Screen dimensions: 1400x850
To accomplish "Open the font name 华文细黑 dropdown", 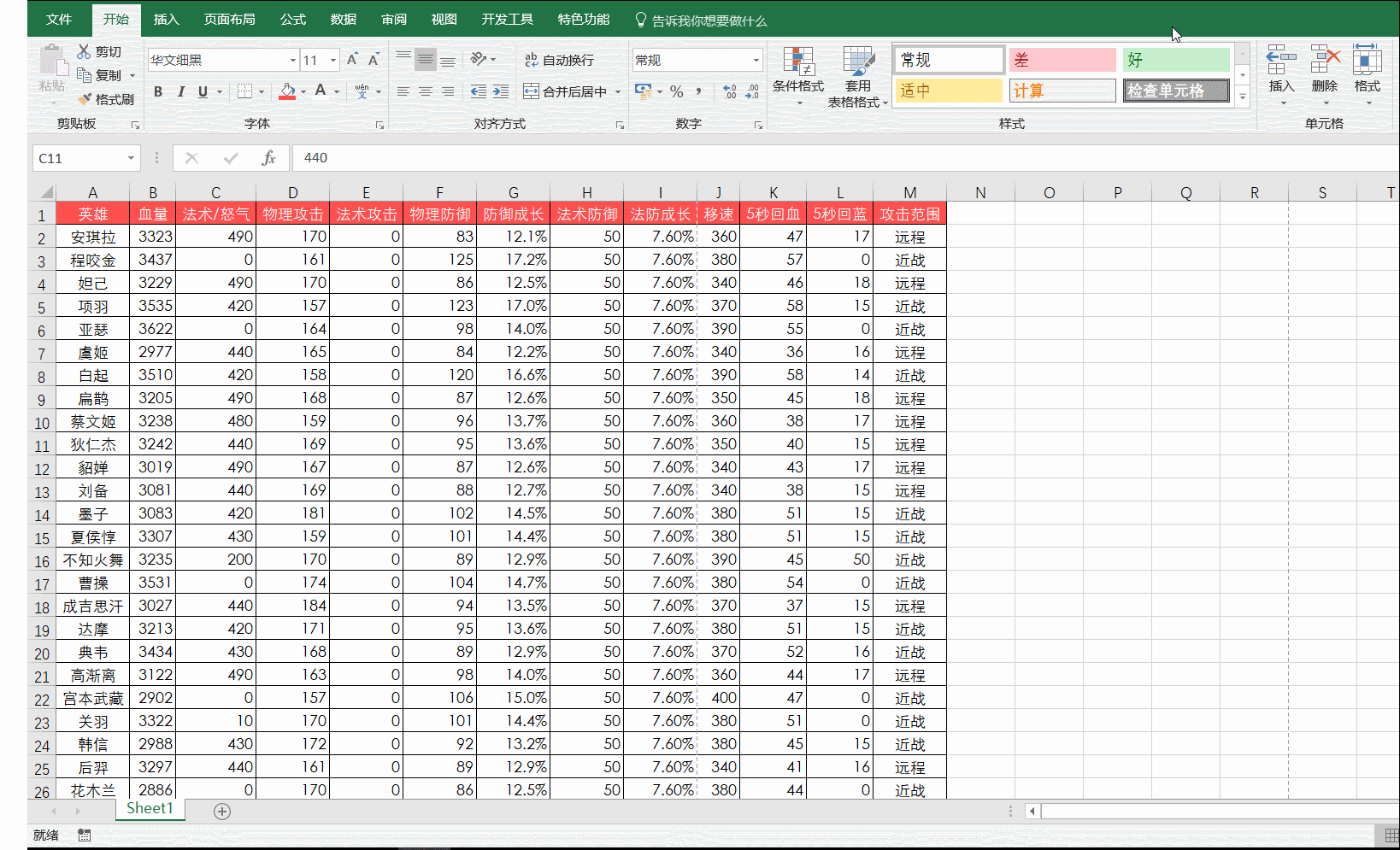I will click(293, 60).
